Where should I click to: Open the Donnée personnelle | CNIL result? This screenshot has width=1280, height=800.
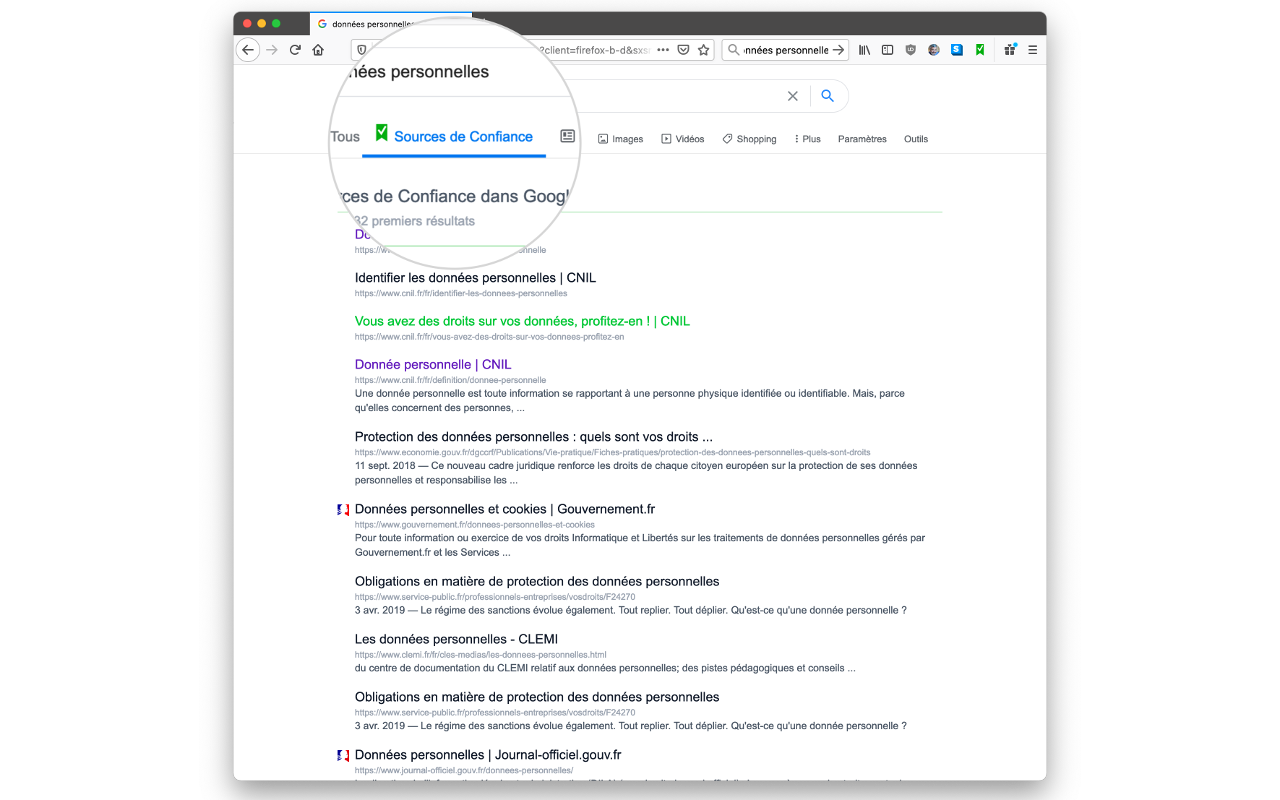[433, 365]
